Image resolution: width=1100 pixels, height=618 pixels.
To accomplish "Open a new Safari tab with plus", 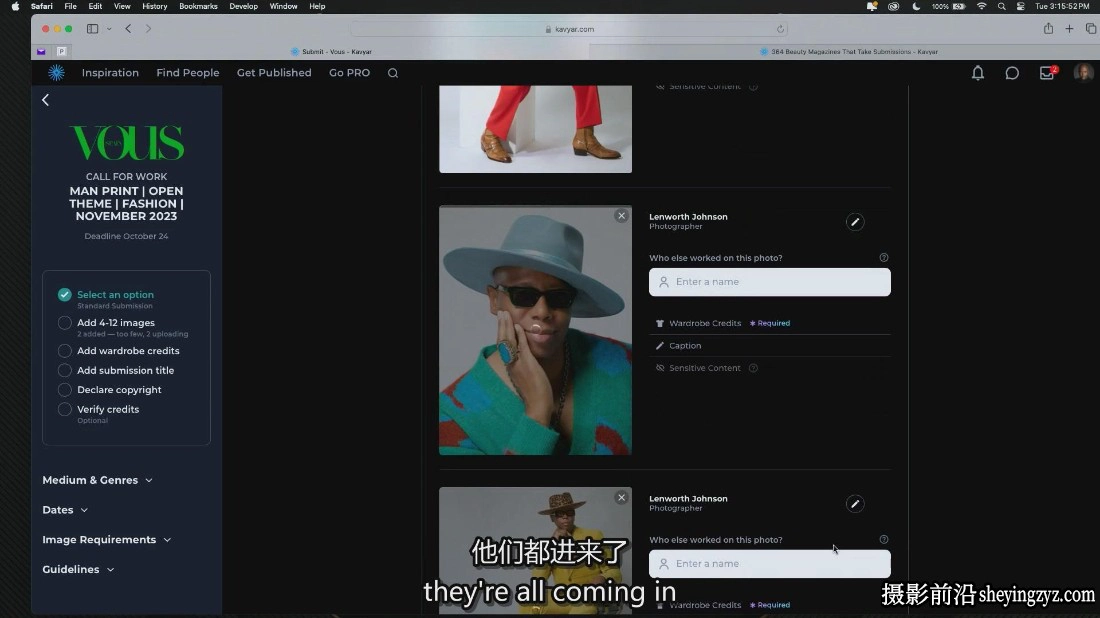I will point(1069,29).
